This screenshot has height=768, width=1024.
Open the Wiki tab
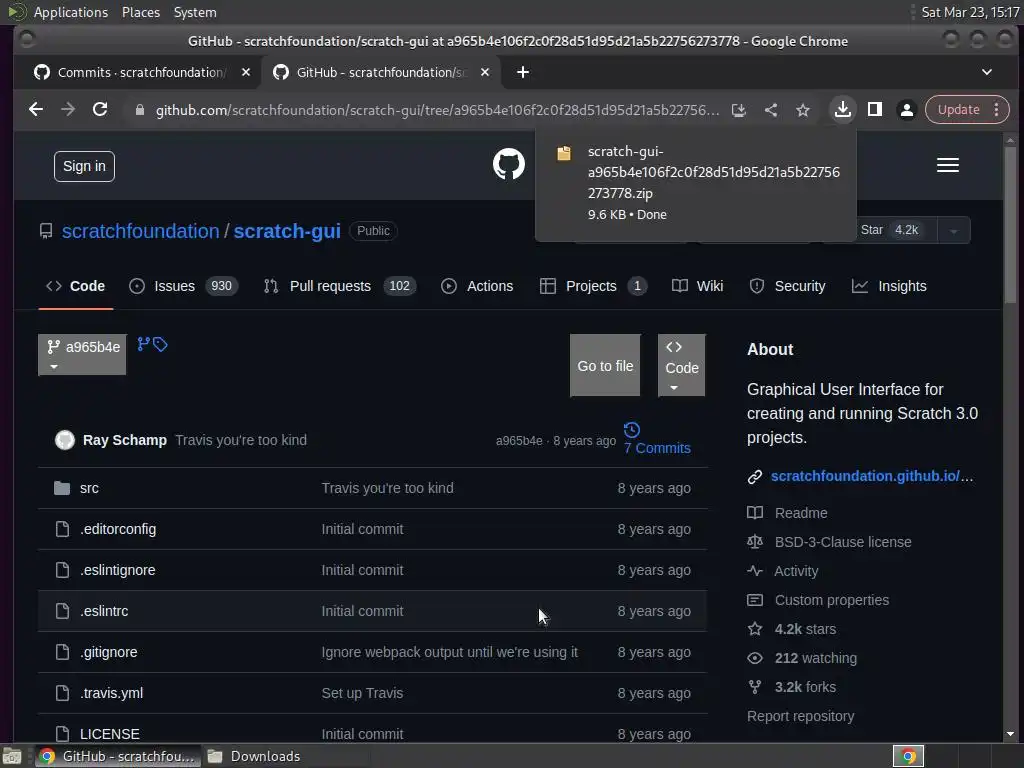pyautogui.click(x=697, y=286)
